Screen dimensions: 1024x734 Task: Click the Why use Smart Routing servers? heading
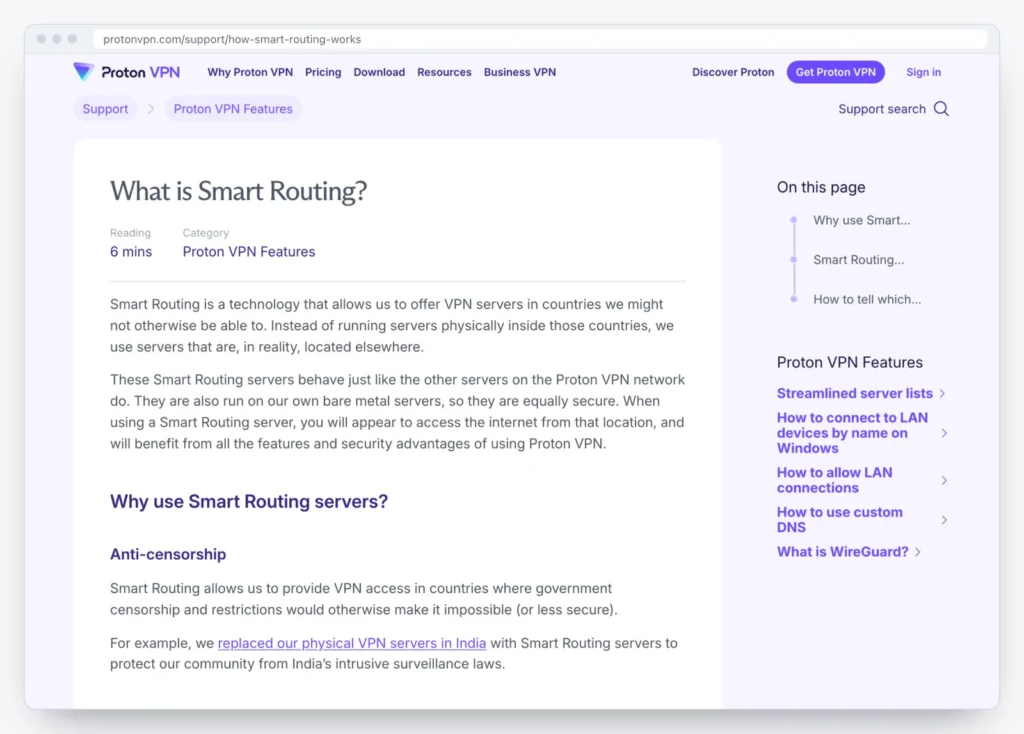[x=249, y=502]
